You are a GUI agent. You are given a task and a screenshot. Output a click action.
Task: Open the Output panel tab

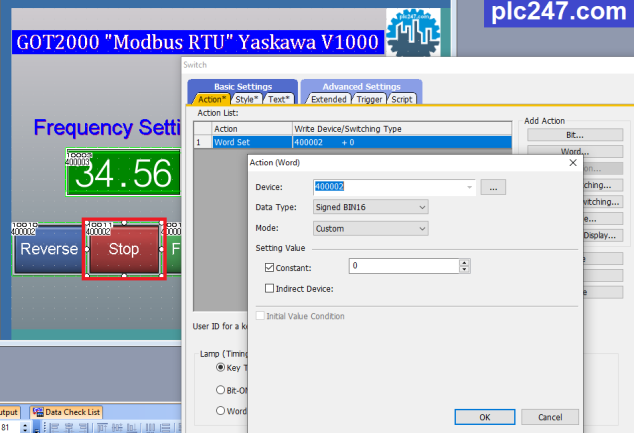tap(9, 412)
